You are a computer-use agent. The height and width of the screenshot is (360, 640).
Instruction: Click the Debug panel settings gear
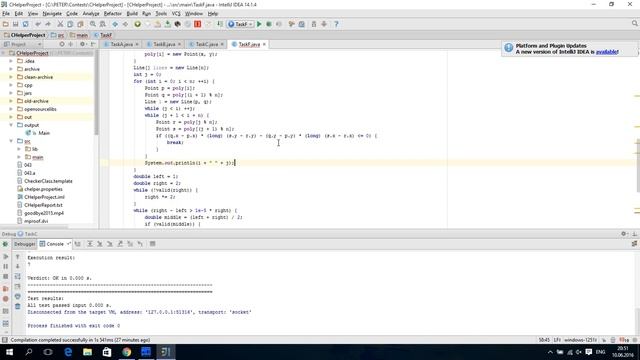pos(624,234)
